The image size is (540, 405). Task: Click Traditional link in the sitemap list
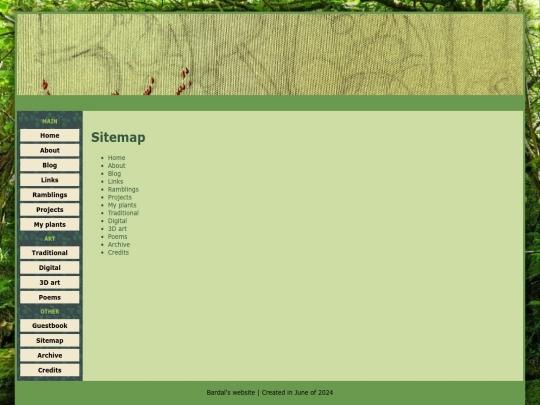pyautogui.click(x=123, y=213)
